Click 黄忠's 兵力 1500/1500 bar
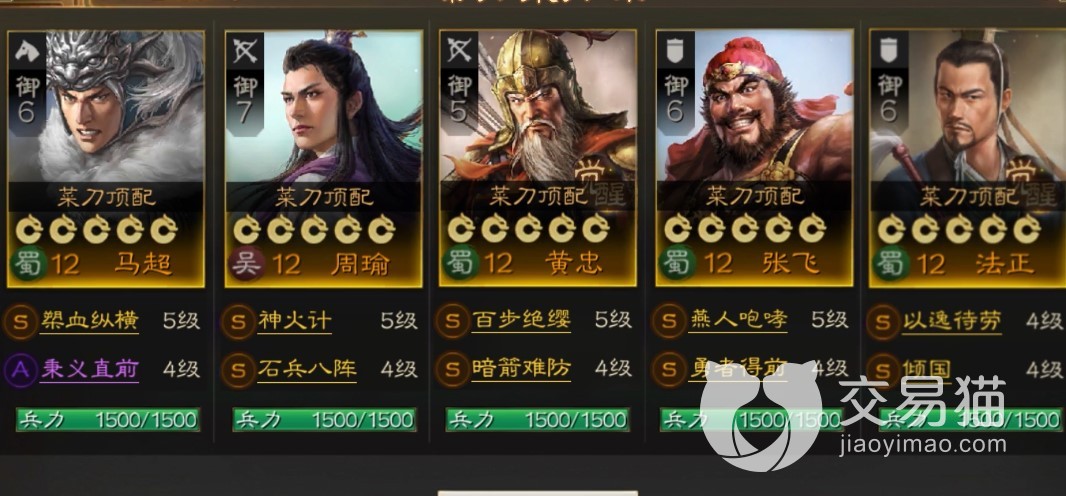Viewport: 1066px width, 496px height. tap(537, 420)
